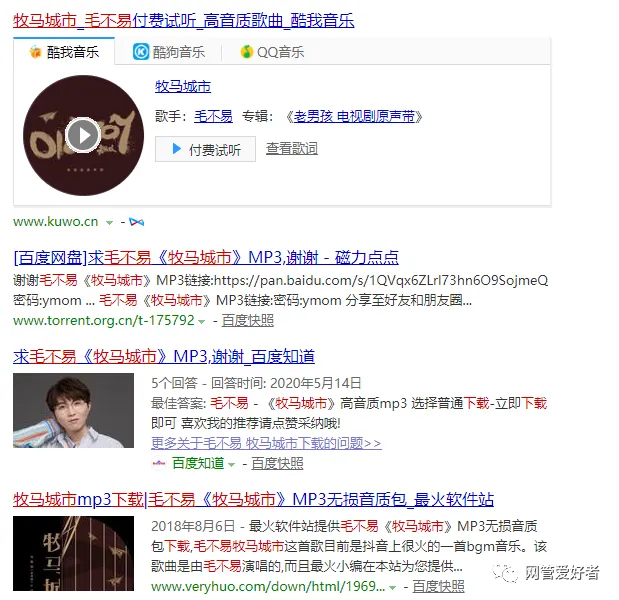Click WeChat logo near 网管爱好者 watermark
This screenshot has width=619, height=600.
[x=505, y=573]
